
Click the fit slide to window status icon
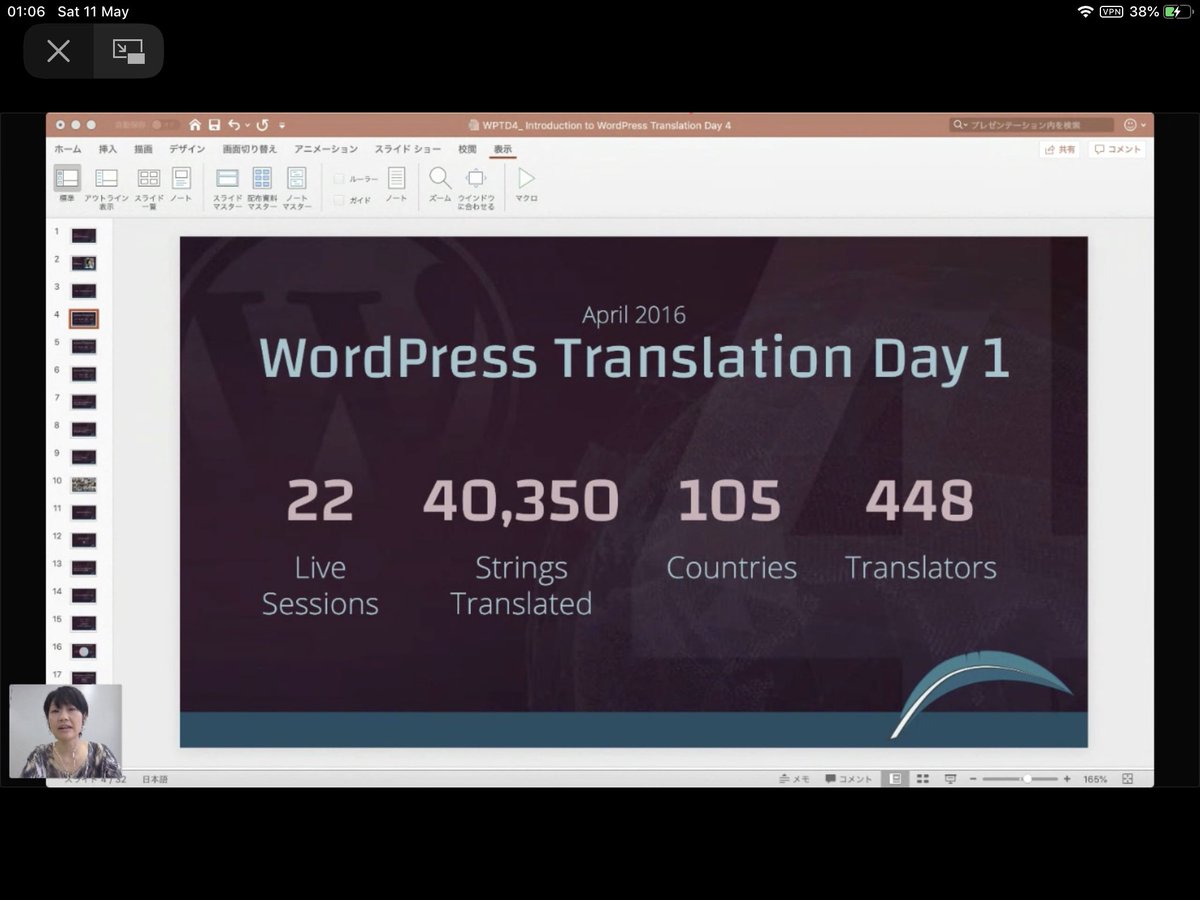tap(1128, 778)
